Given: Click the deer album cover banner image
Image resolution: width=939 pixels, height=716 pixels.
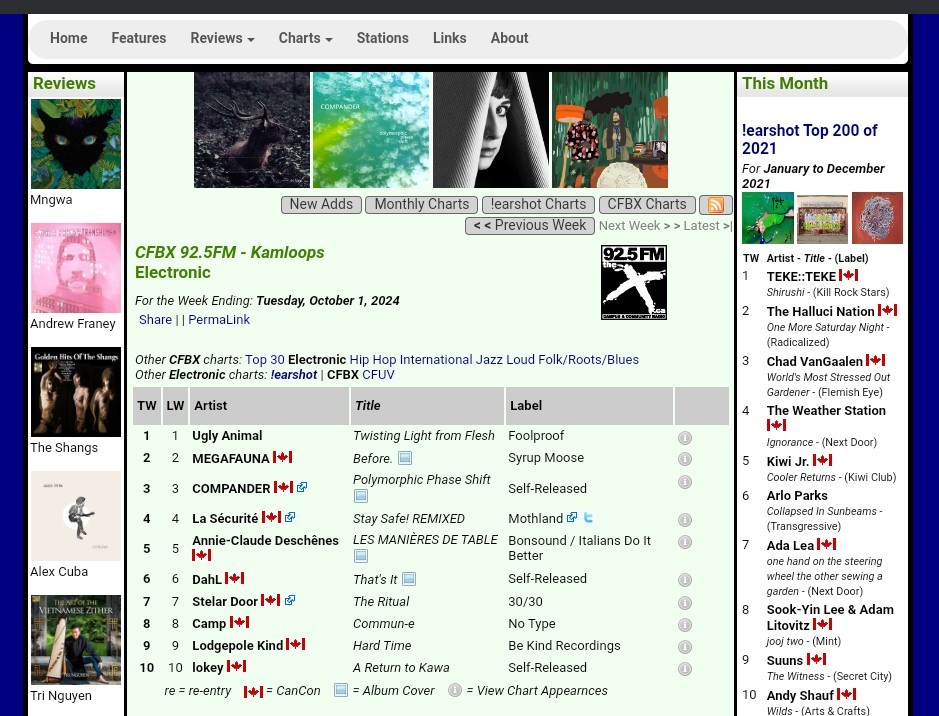Looking at the screenshot, I should [252, 130].
